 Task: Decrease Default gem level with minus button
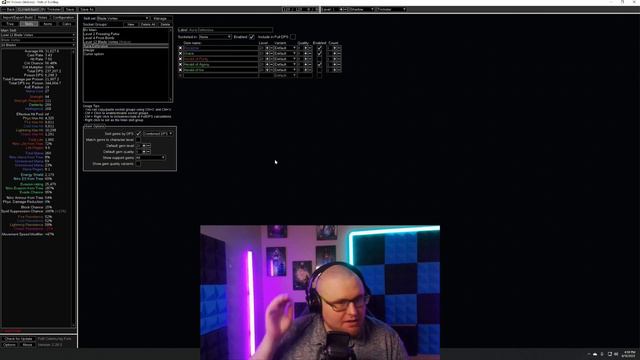[x=148, y=146]
